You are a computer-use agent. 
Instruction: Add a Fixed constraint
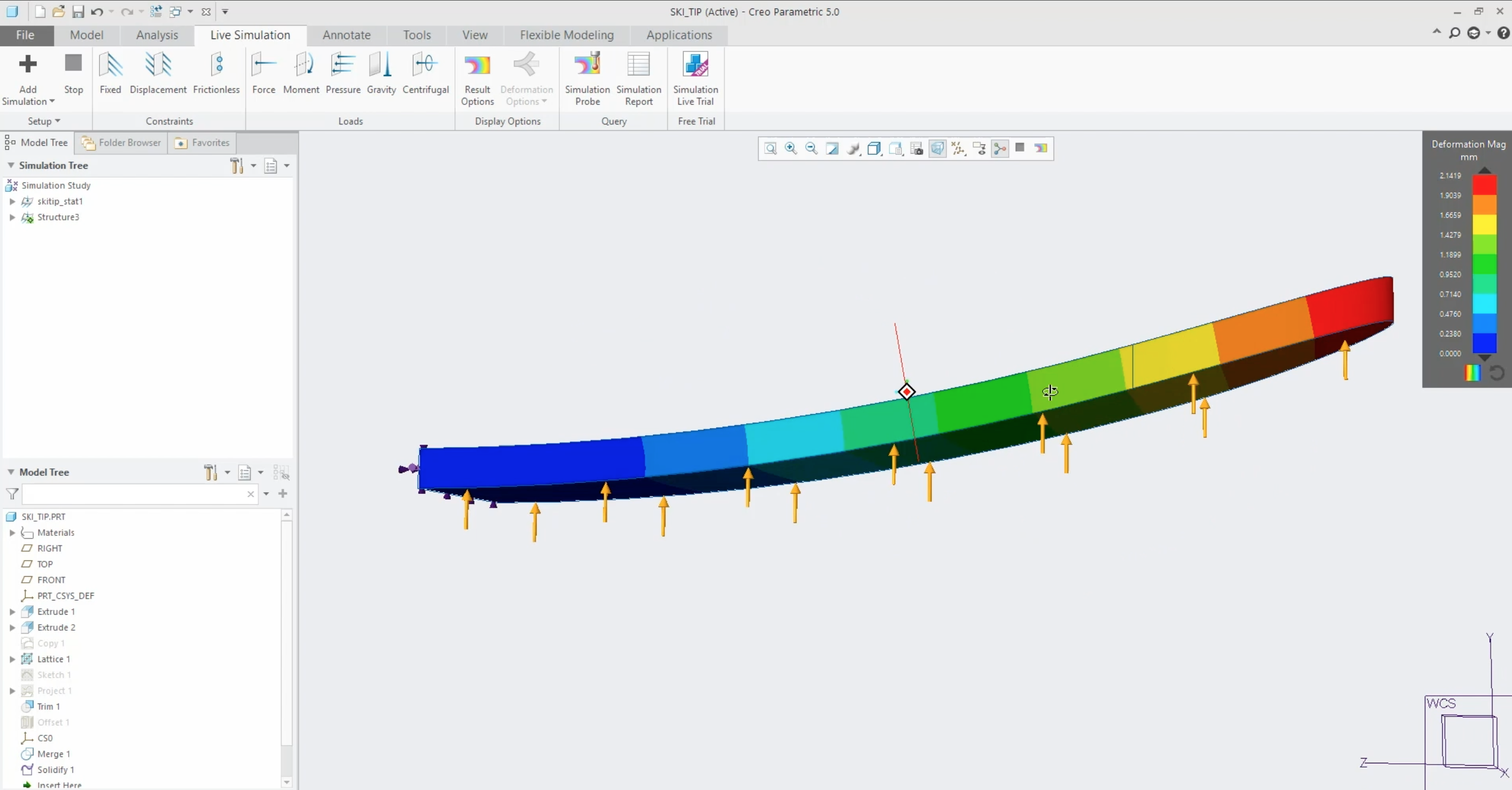[110, 74]
